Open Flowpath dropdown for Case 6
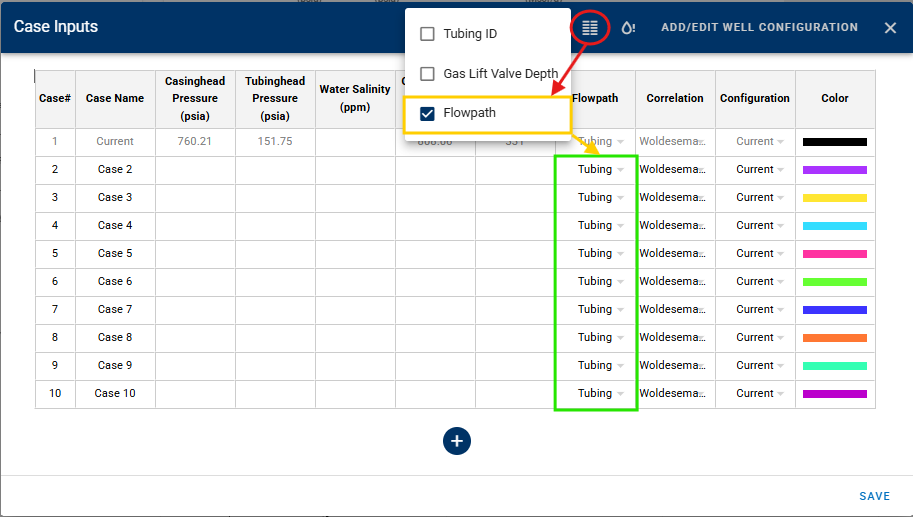 600,281
